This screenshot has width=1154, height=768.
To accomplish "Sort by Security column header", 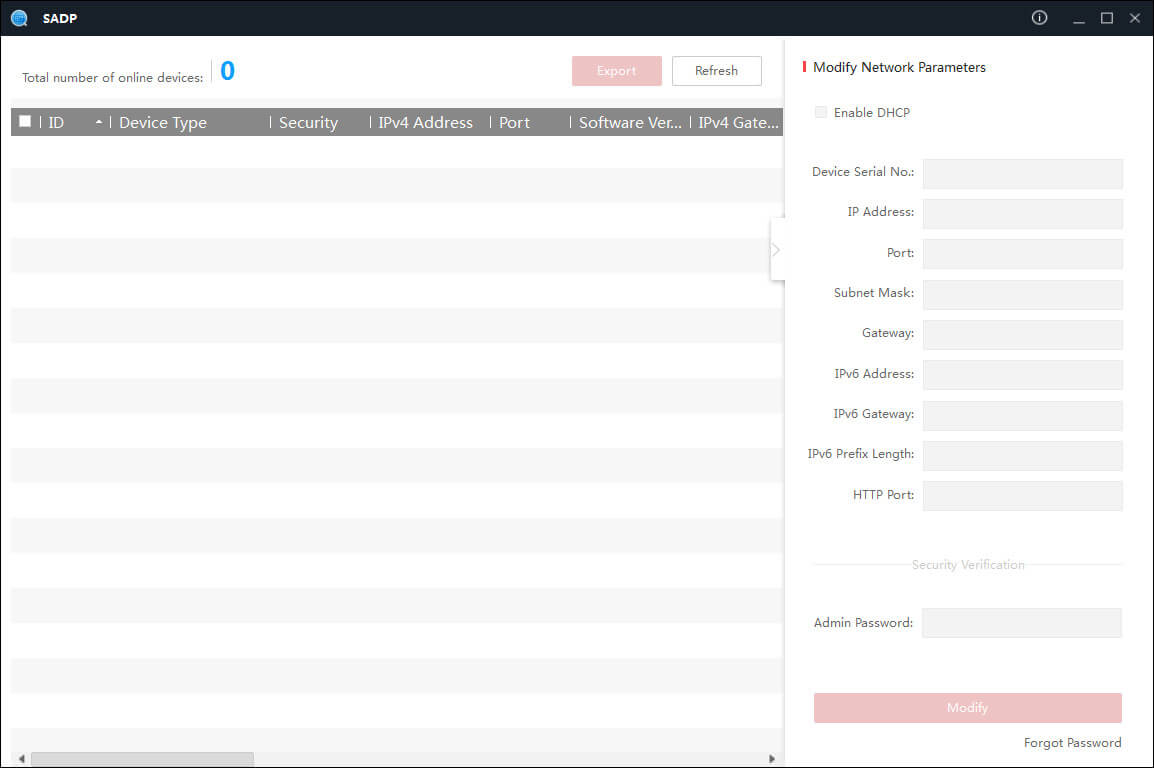I will (308, 122).
